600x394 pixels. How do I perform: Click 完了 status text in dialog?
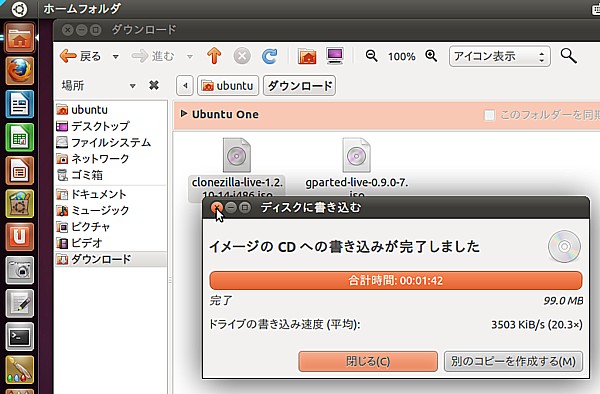tap(221, 301)
